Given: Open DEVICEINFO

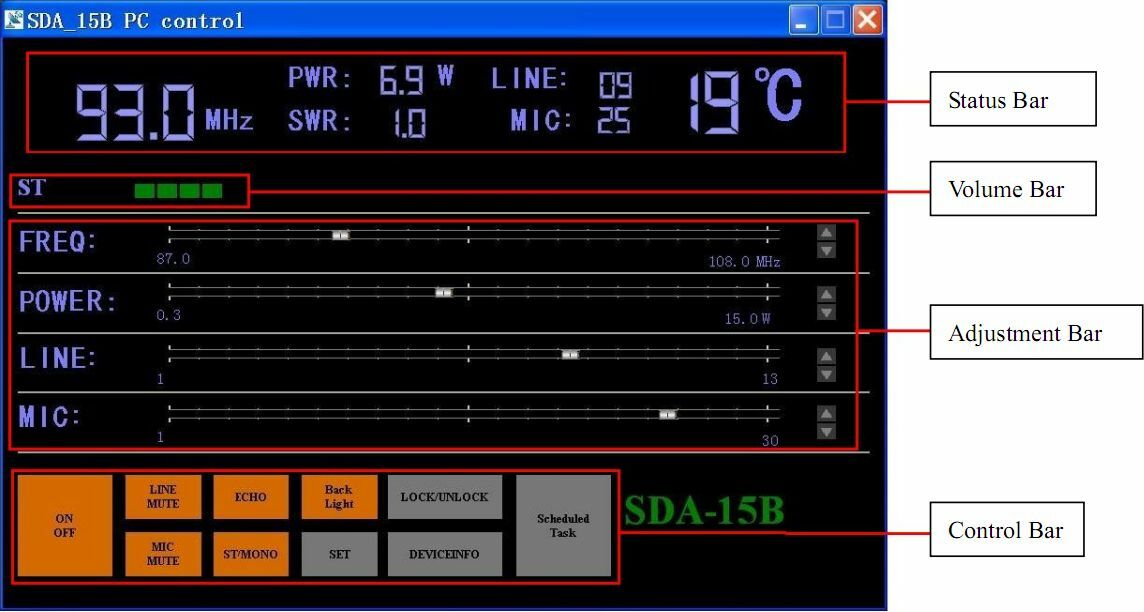Looking at the screenshot, I should coord(444,554).
